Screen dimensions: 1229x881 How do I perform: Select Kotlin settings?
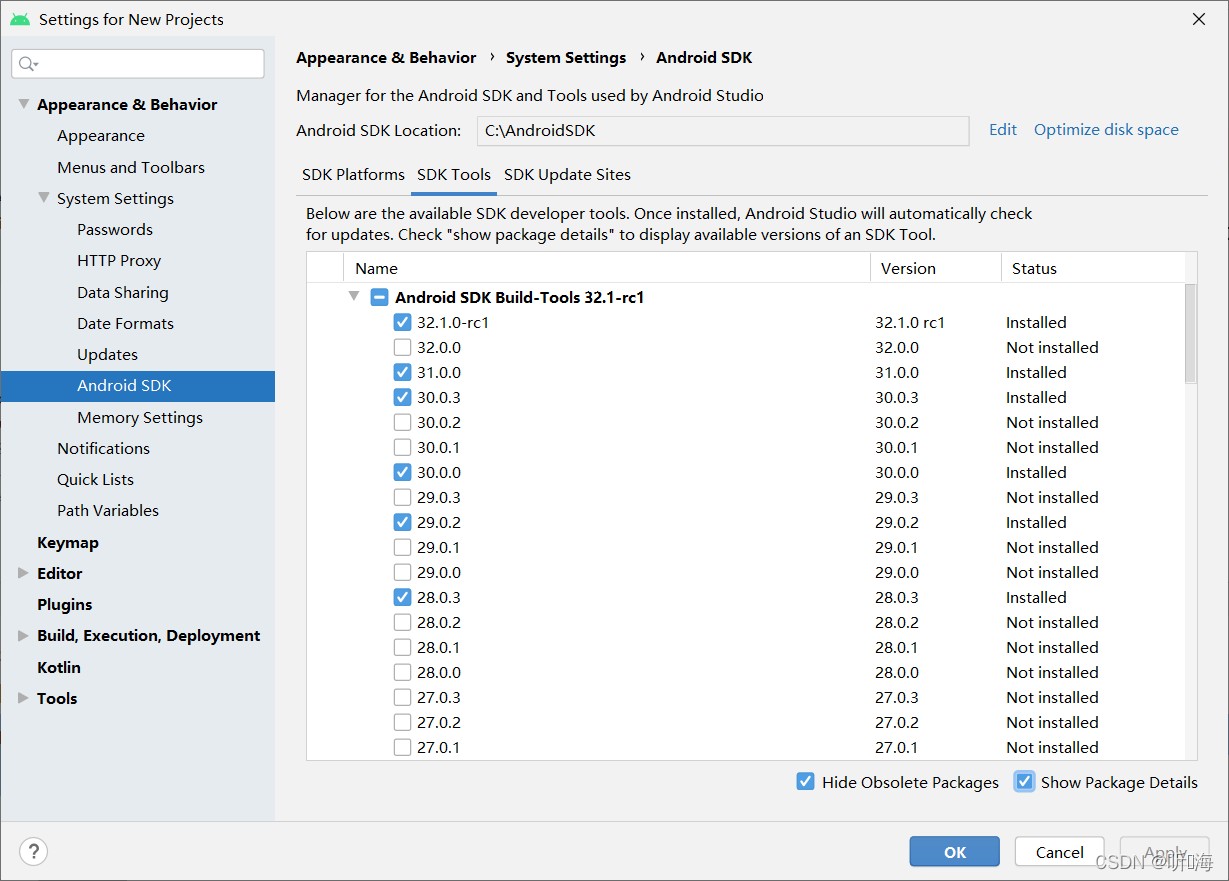coord(59,667)
